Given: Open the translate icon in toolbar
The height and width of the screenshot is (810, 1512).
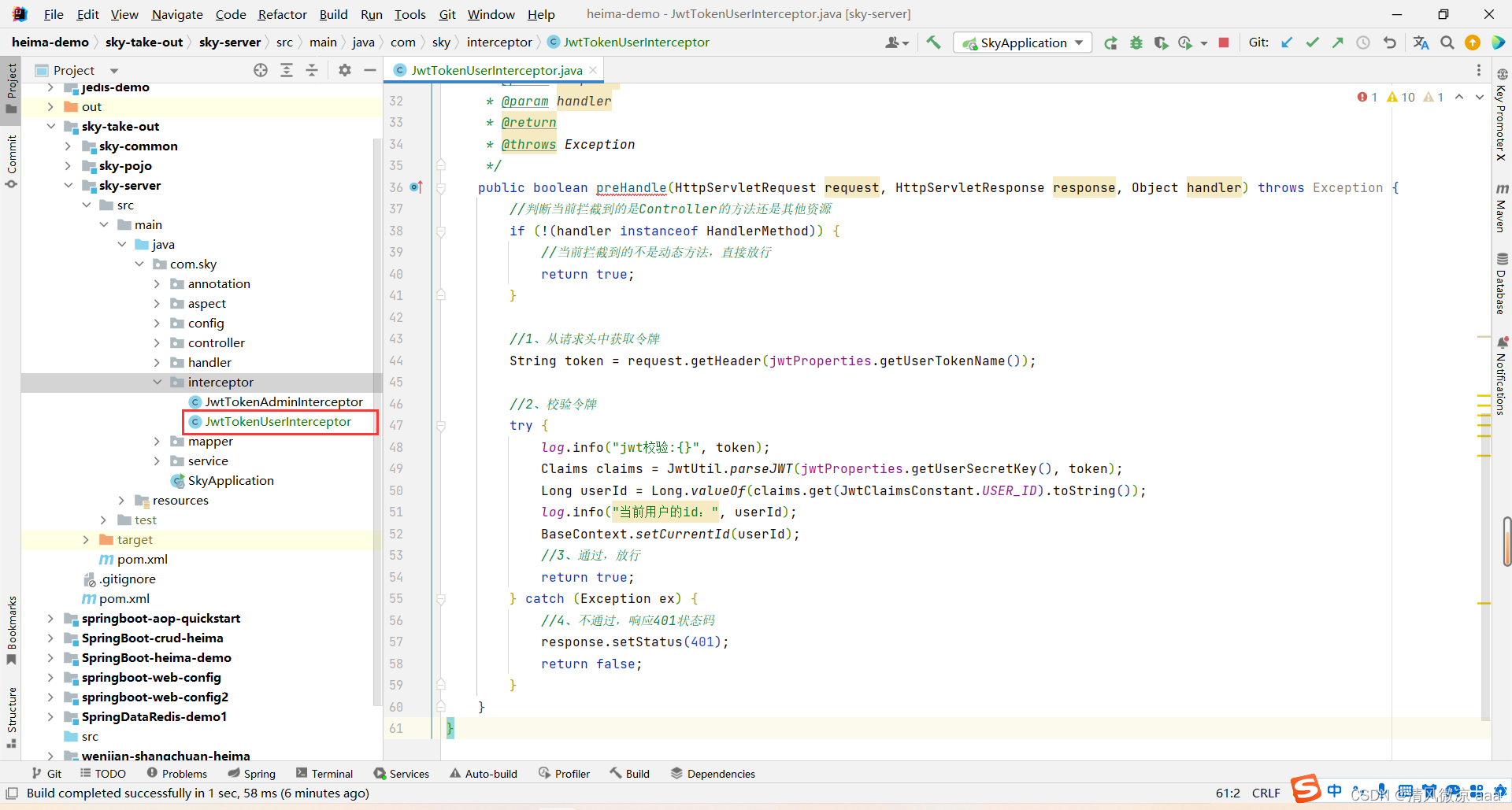Looking at the screenshot, I should [1421, 43].
